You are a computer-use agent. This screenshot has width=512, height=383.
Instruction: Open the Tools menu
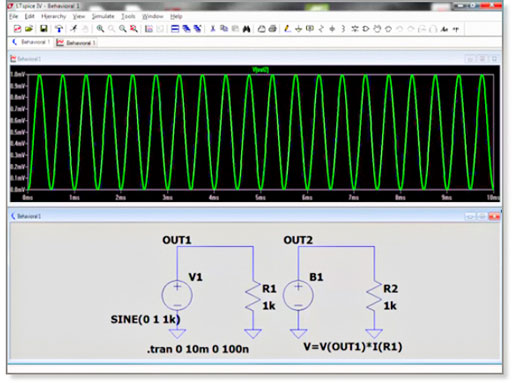[x=128, y=16]
